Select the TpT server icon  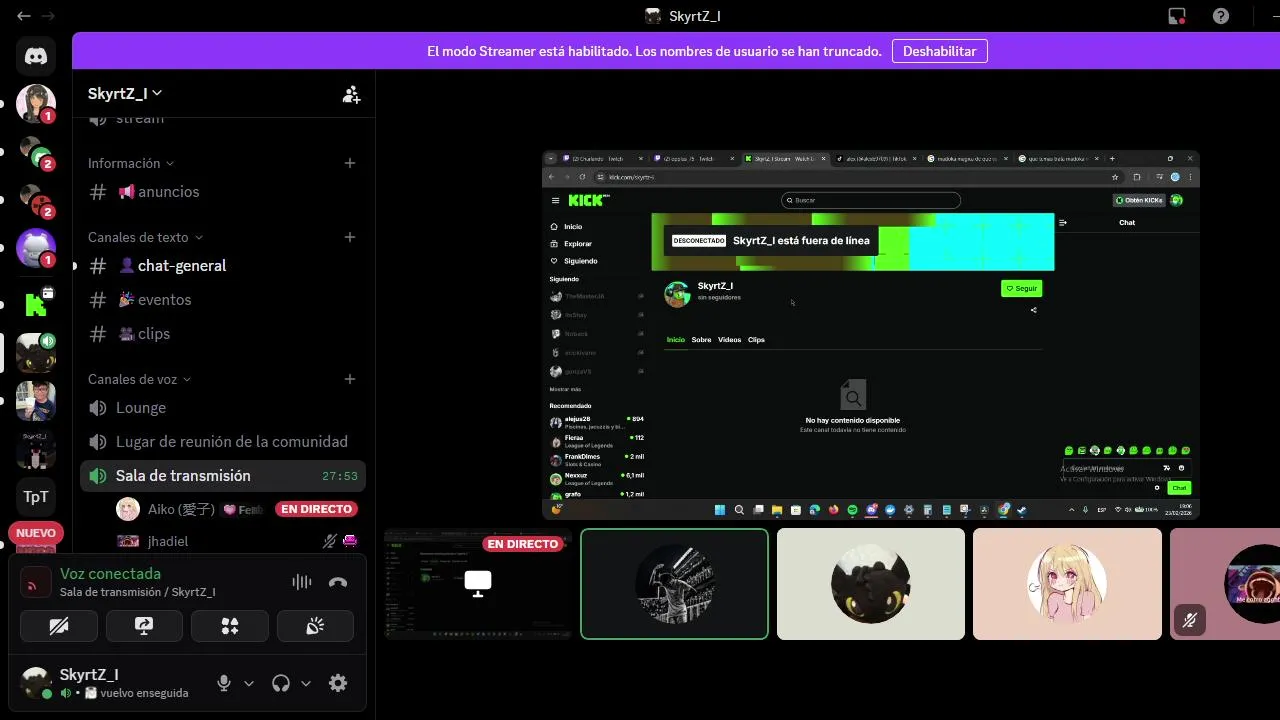click(x=36, y=497)
